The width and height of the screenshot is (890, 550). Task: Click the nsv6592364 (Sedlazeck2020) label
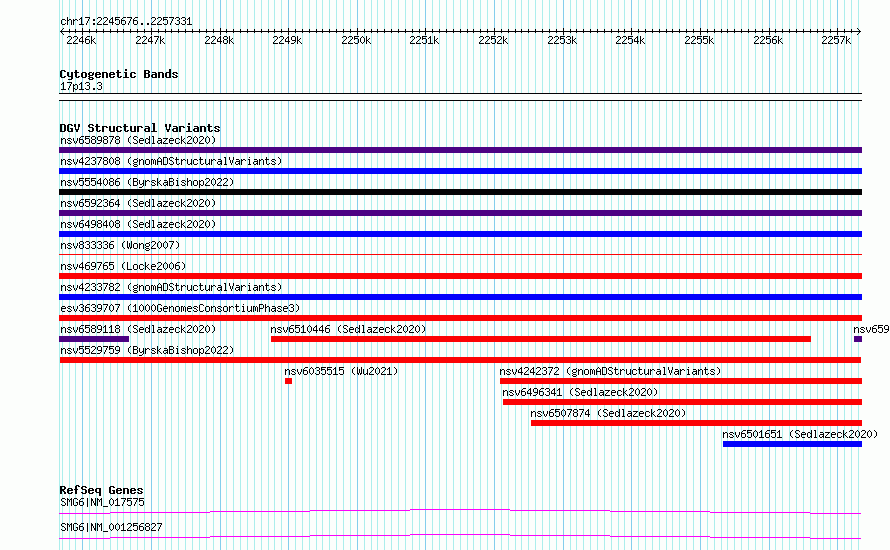click(x=138, y=203)
